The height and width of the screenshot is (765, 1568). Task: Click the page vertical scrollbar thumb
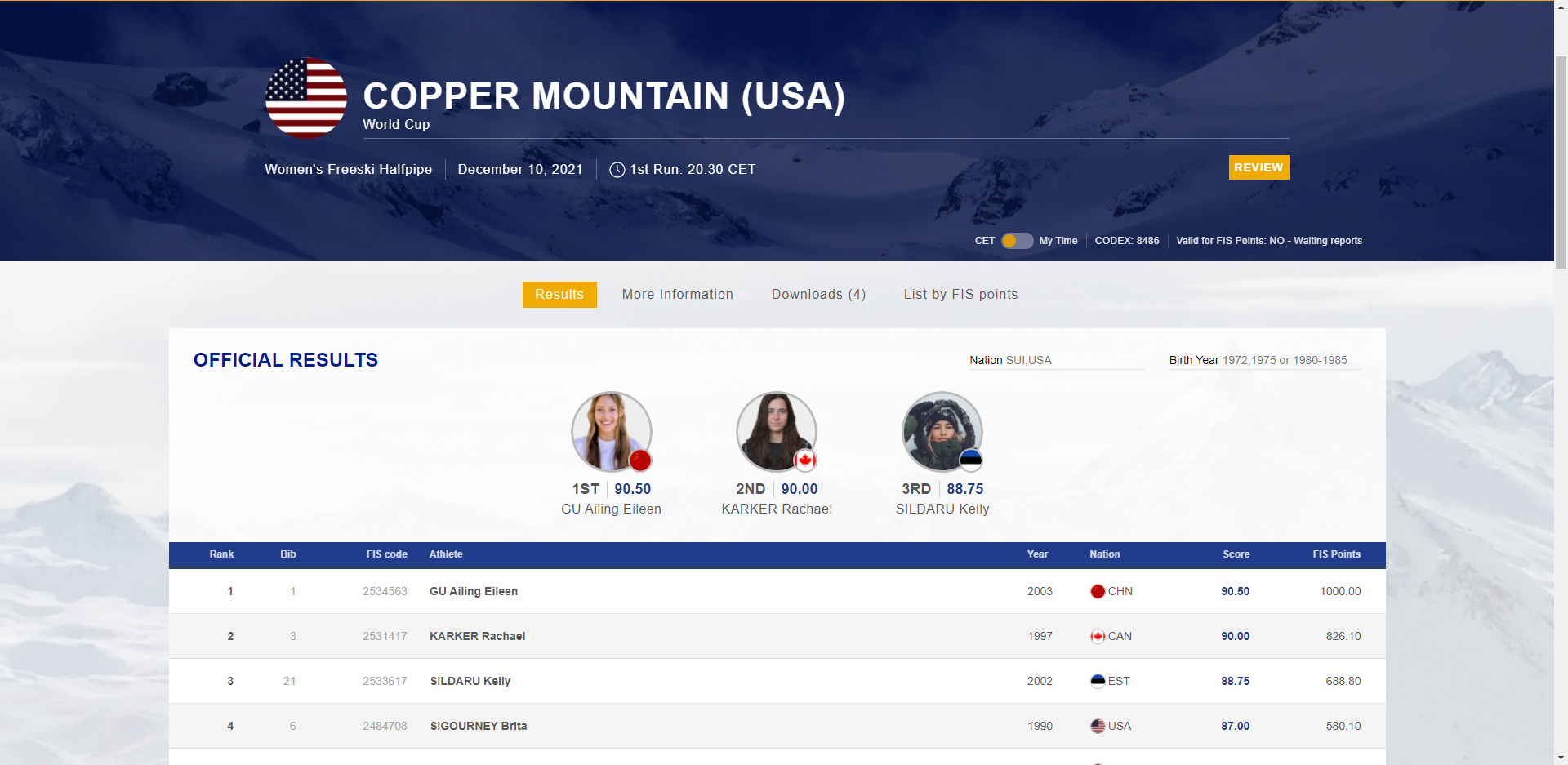click(x=1561, y=162)
